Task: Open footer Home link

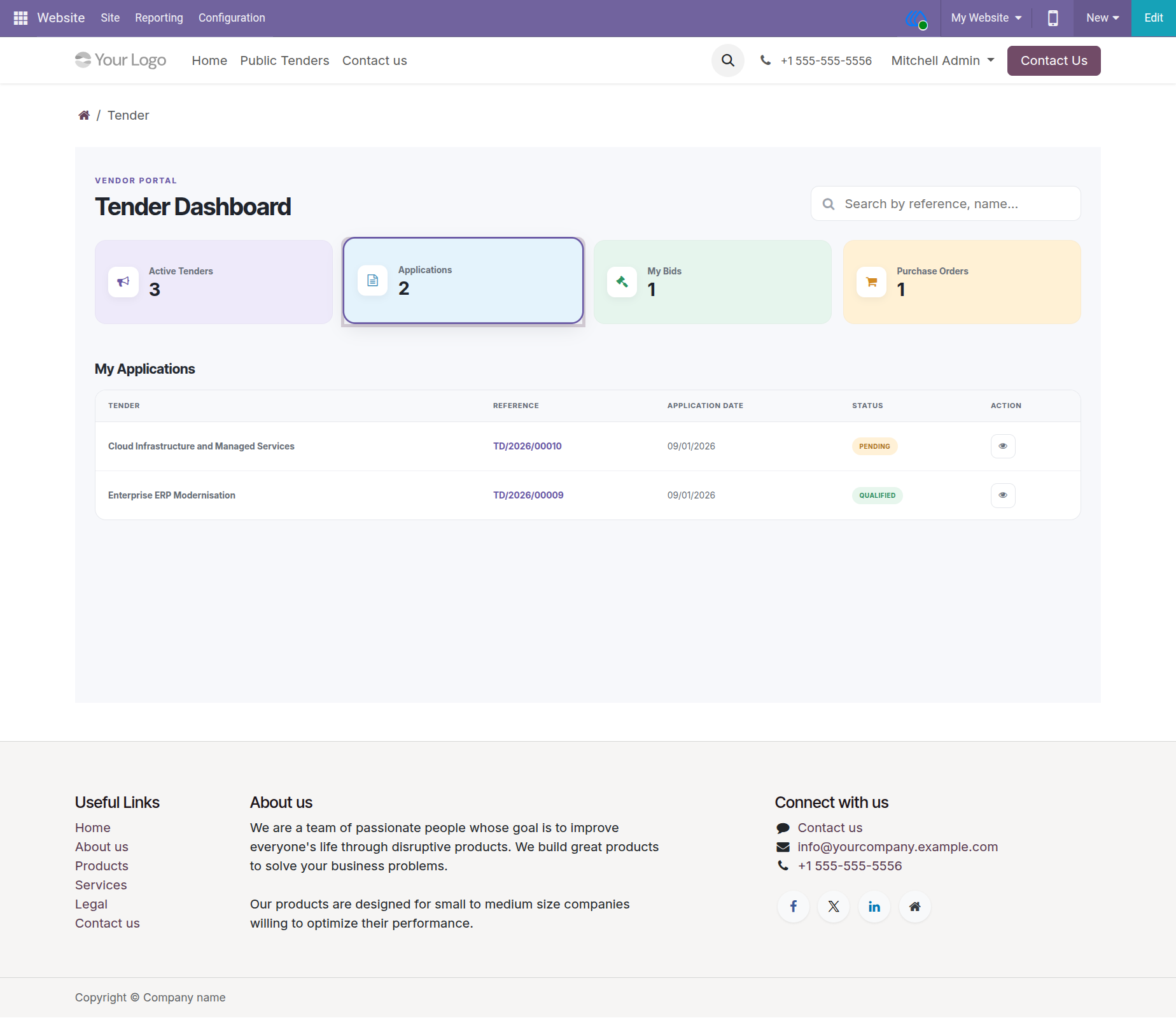Action: tap(93, 828)
